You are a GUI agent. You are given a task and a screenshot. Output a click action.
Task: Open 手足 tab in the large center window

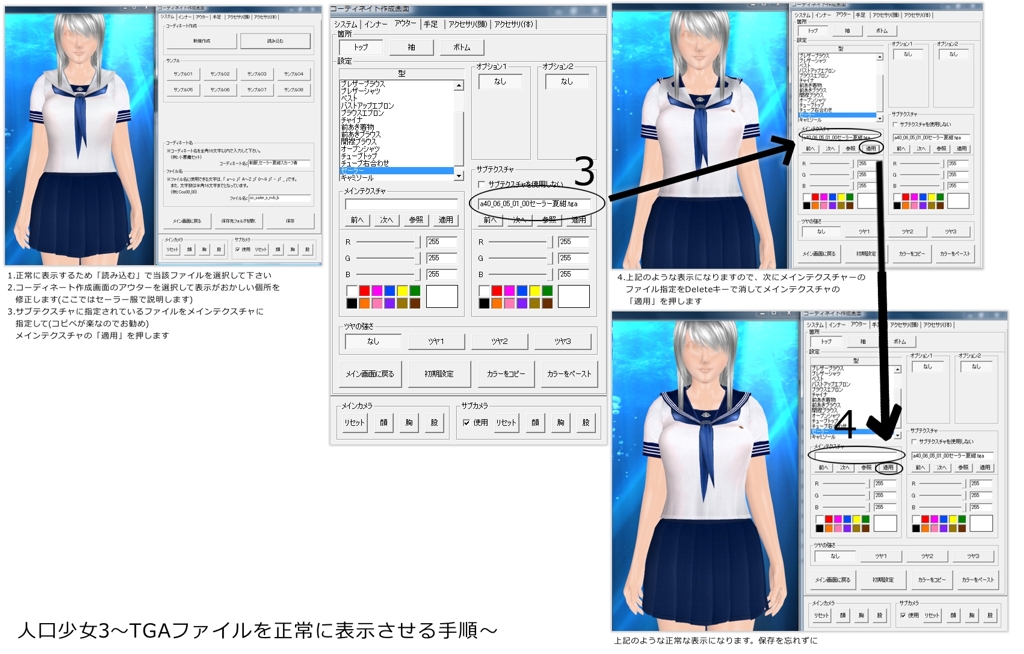(x=430, y=24)
